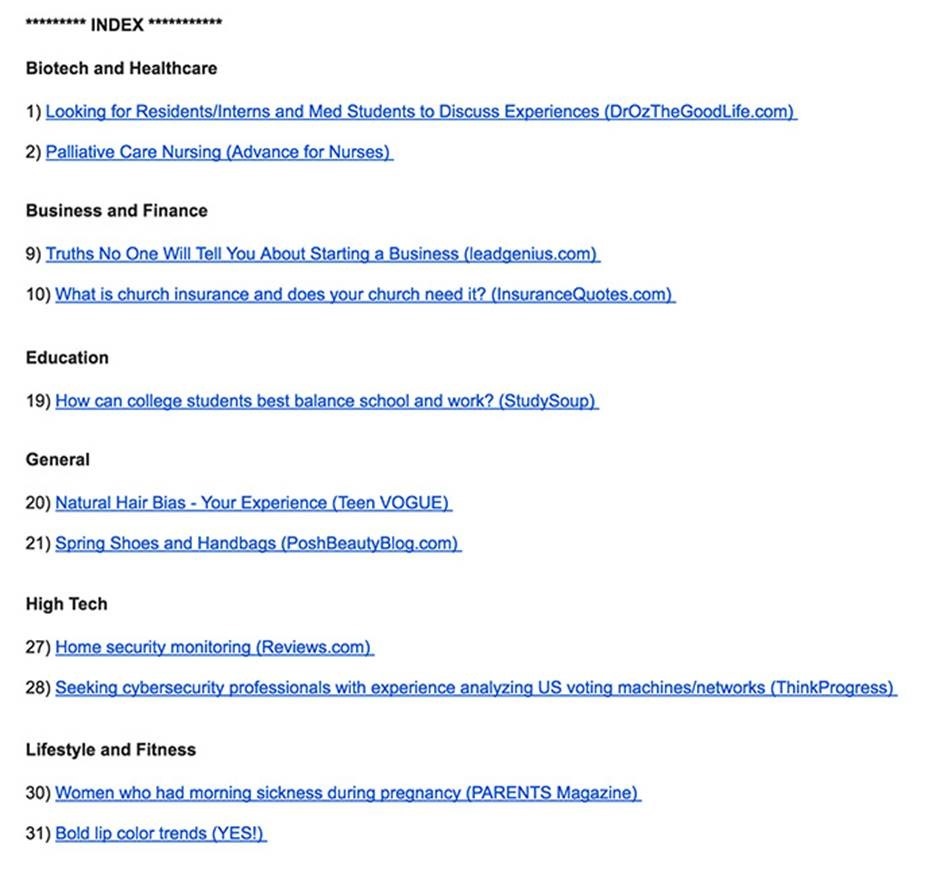Click the General section heading
Image resolution: width=936 pixels, height=875 pixels.
pyautogui.click(x=57, y=460)
